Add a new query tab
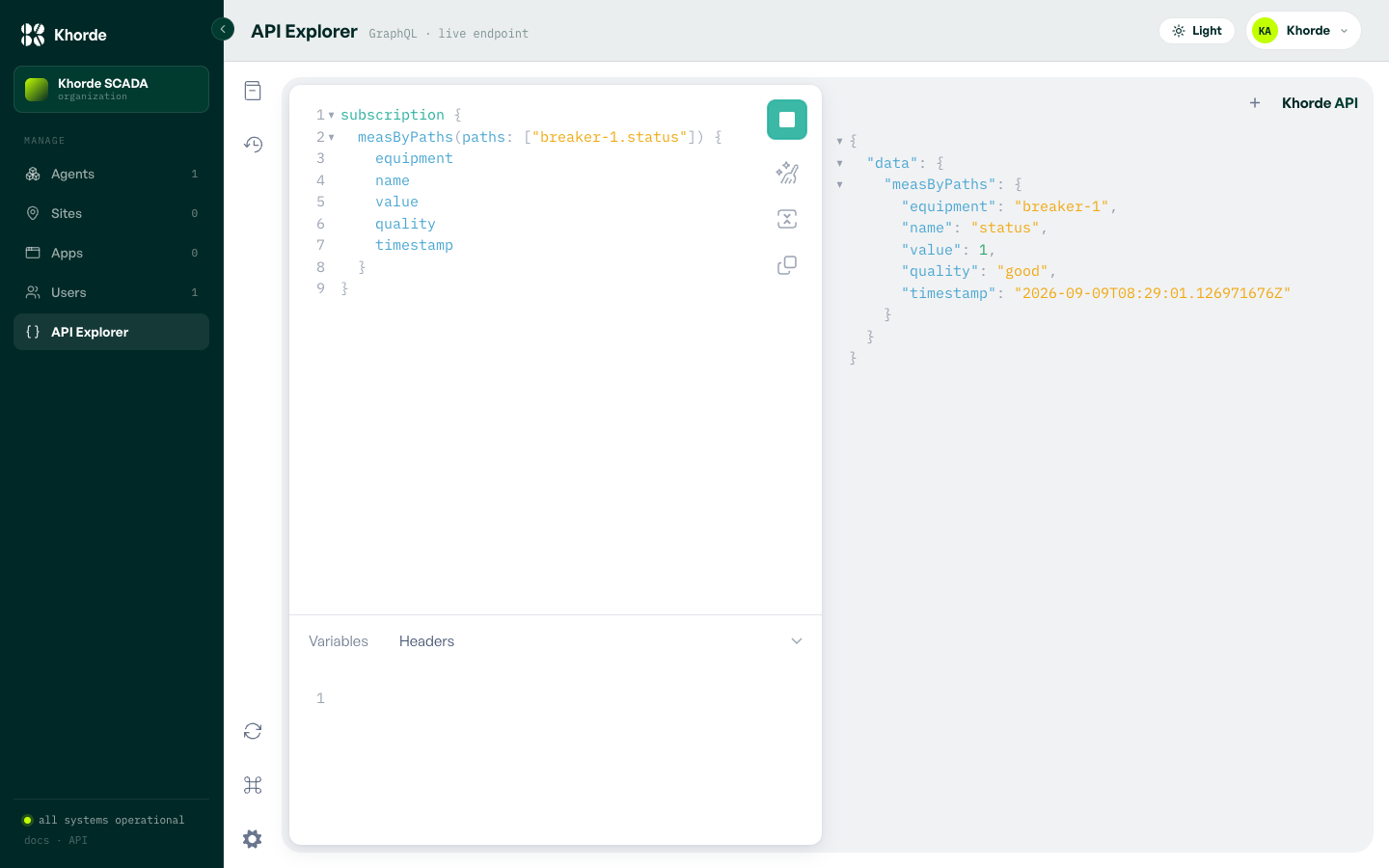The height and width of the screenshot is (868, 1389). pos(1255,103)
